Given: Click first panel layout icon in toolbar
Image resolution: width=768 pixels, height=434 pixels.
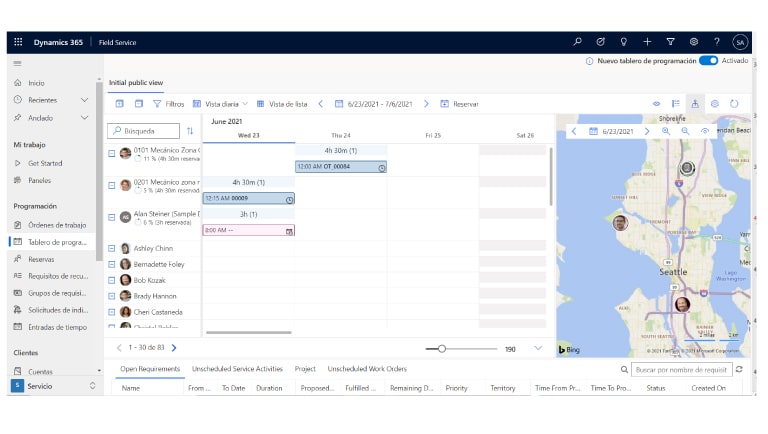Looking at the screenshot, I should [x=120, y=104].
